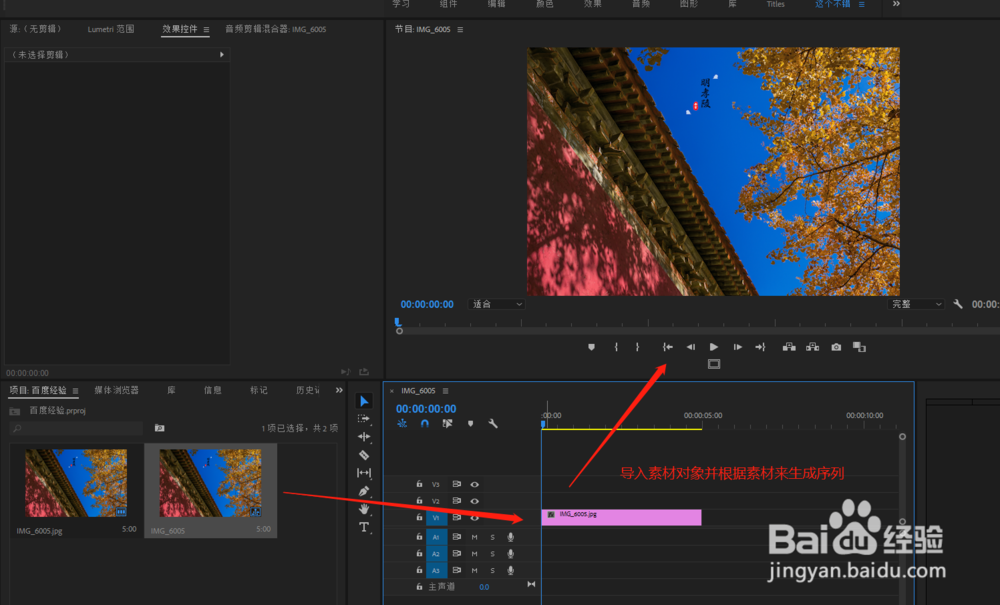Open zoom level dropdown 适合
Viewport: 1000px width, 605px height.
pos(497,304)
